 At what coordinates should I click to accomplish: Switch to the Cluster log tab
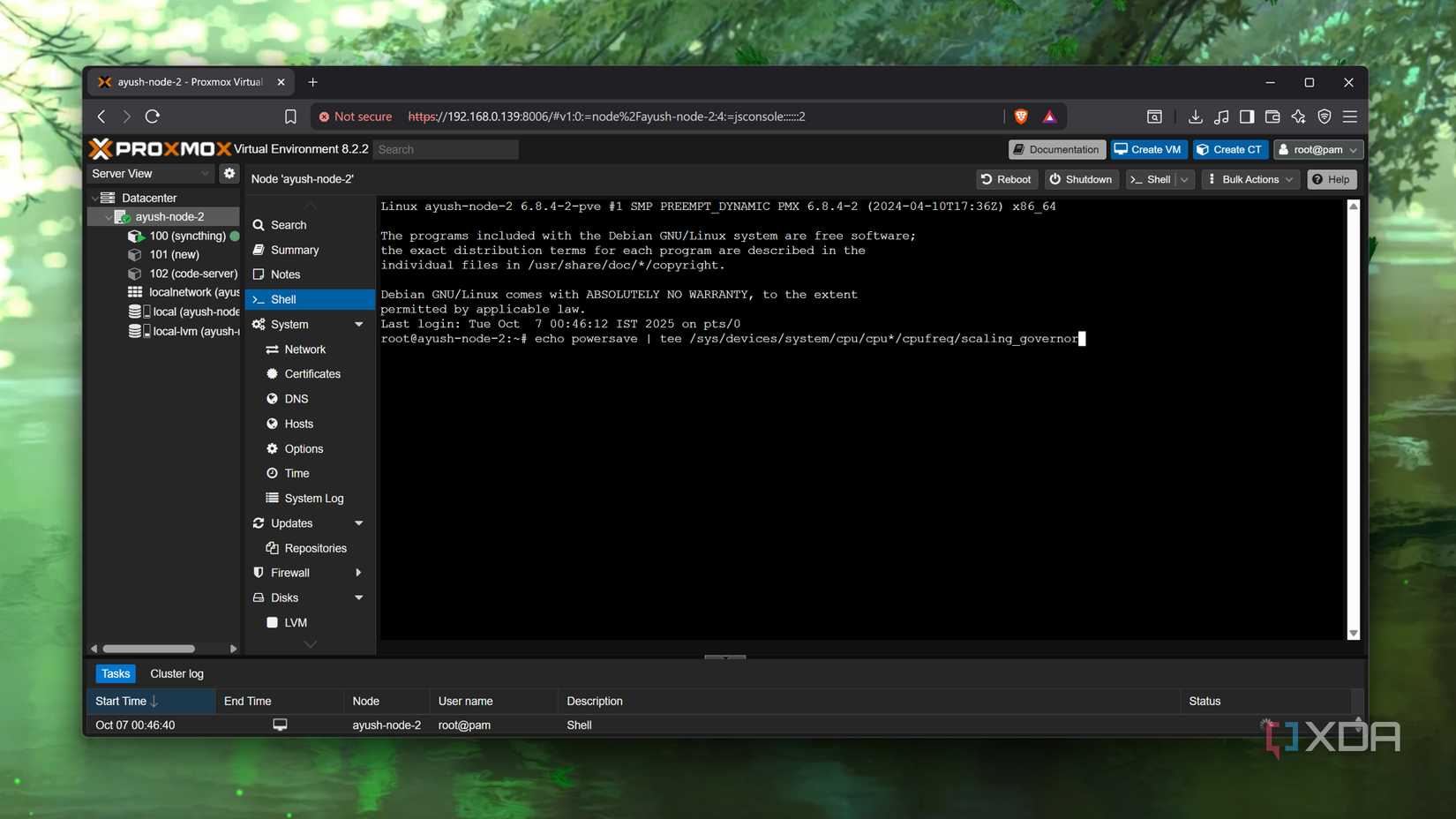(176, 672)
